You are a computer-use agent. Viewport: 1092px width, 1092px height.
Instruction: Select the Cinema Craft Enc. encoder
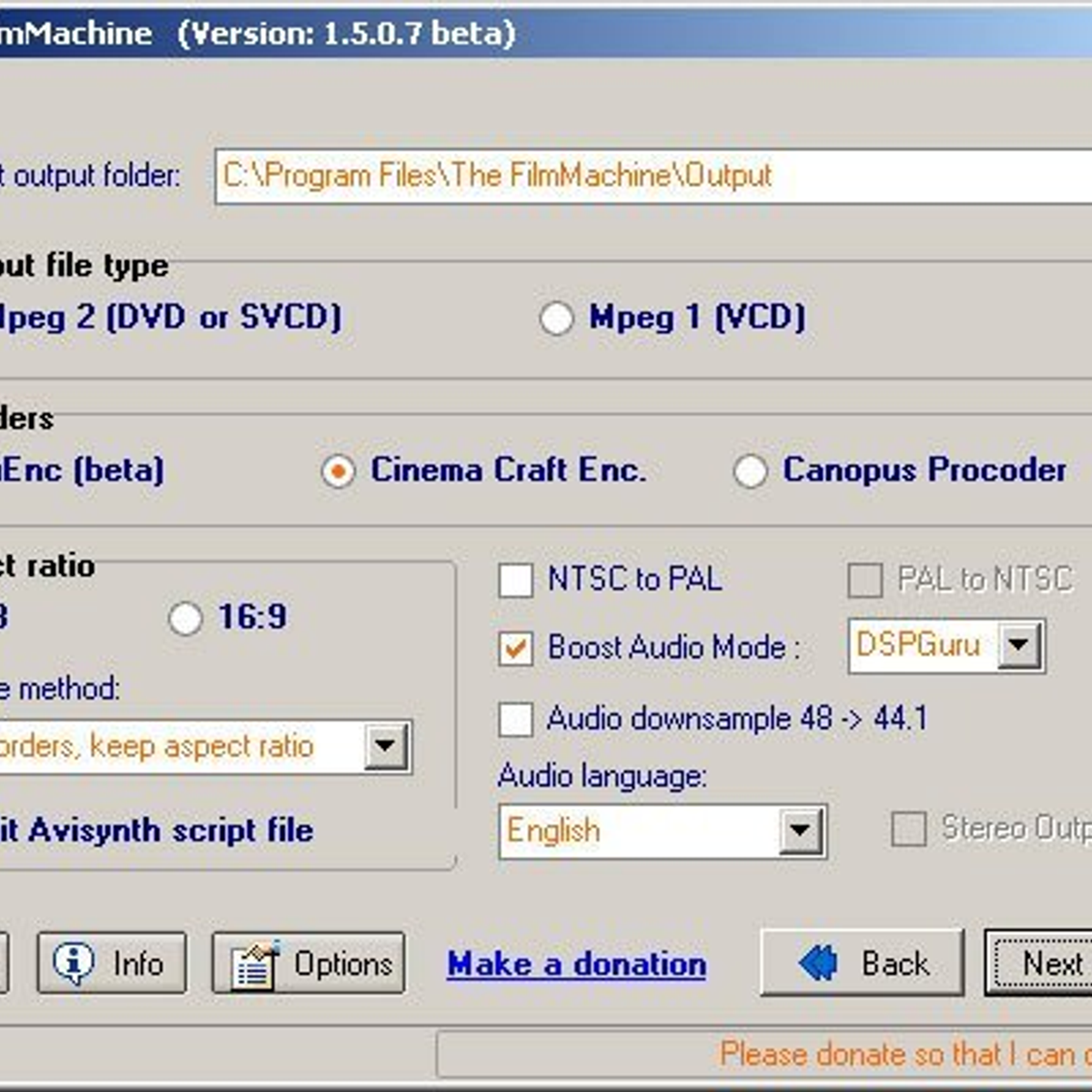(339, 471)
